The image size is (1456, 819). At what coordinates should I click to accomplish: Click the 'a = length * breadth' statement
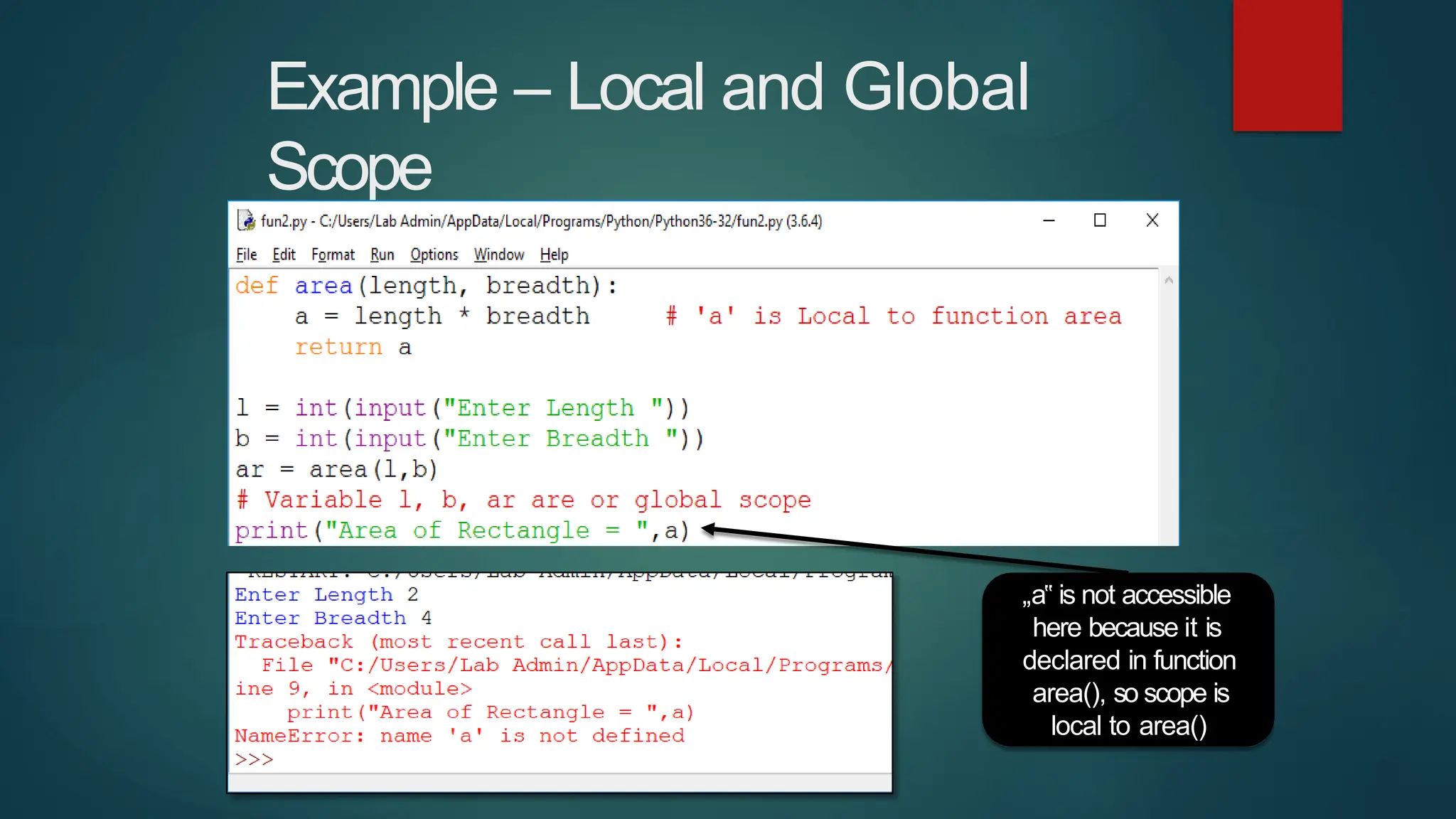pos(442,316)
